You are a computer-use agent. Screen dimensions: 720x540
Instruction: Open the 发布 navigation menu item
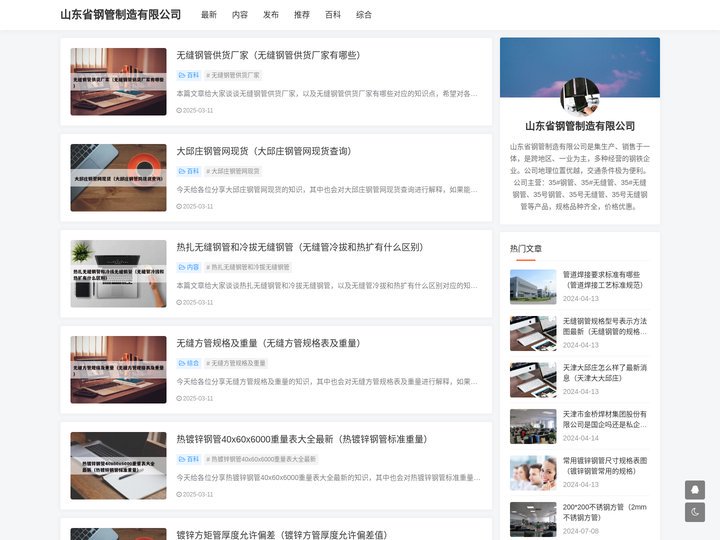[x=271, y=15]
